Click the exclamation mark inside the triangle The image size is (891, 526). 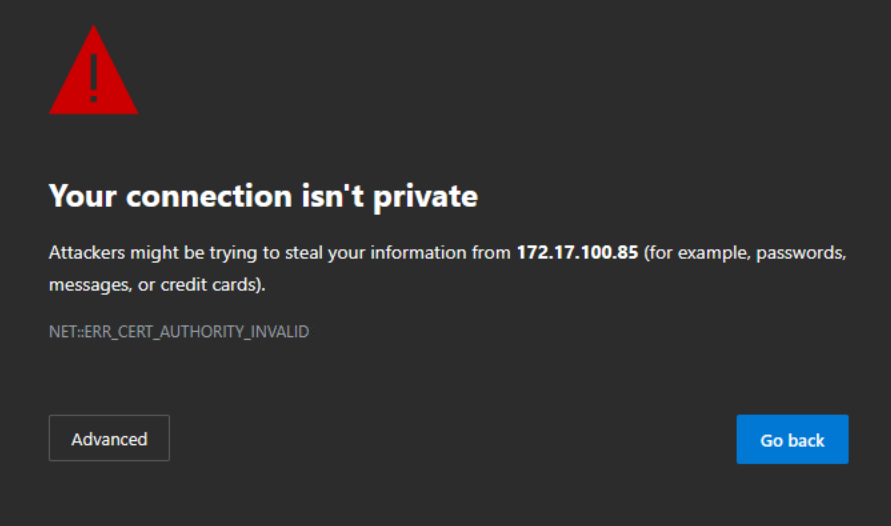(x=93, y=78)
